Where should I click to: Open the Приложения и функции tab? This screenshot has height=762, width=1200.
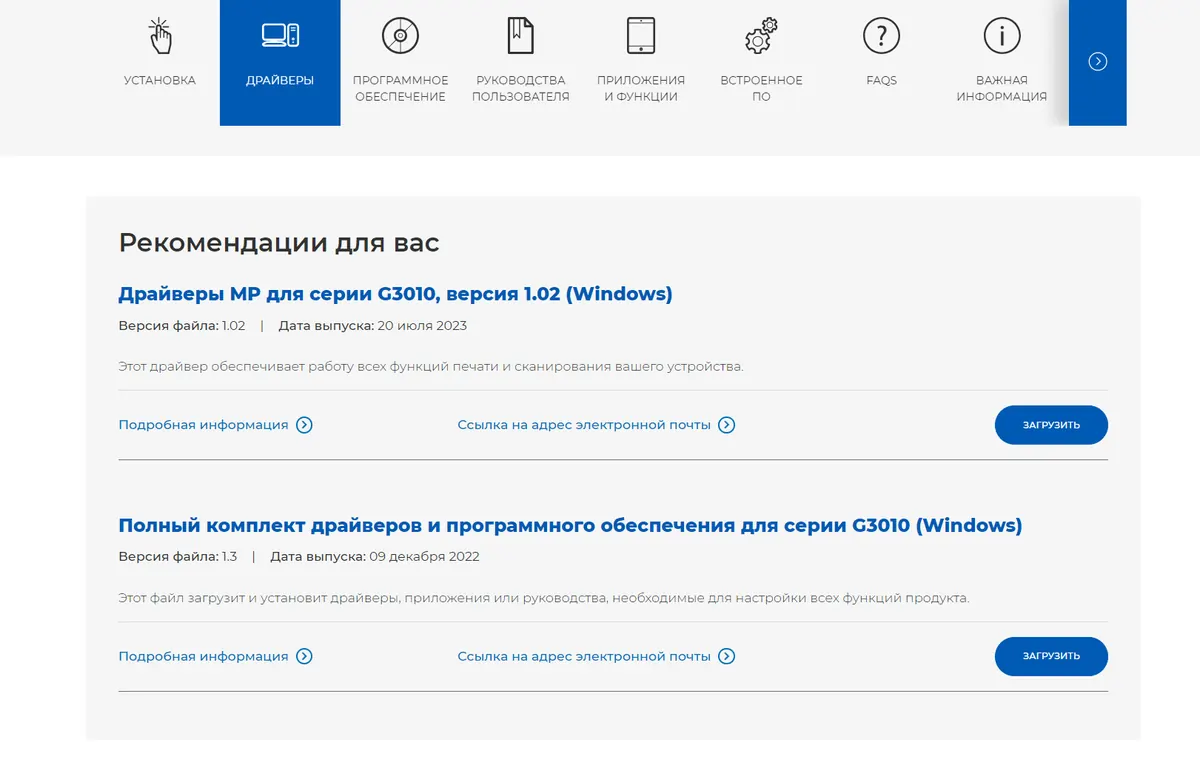coord(641,63)
